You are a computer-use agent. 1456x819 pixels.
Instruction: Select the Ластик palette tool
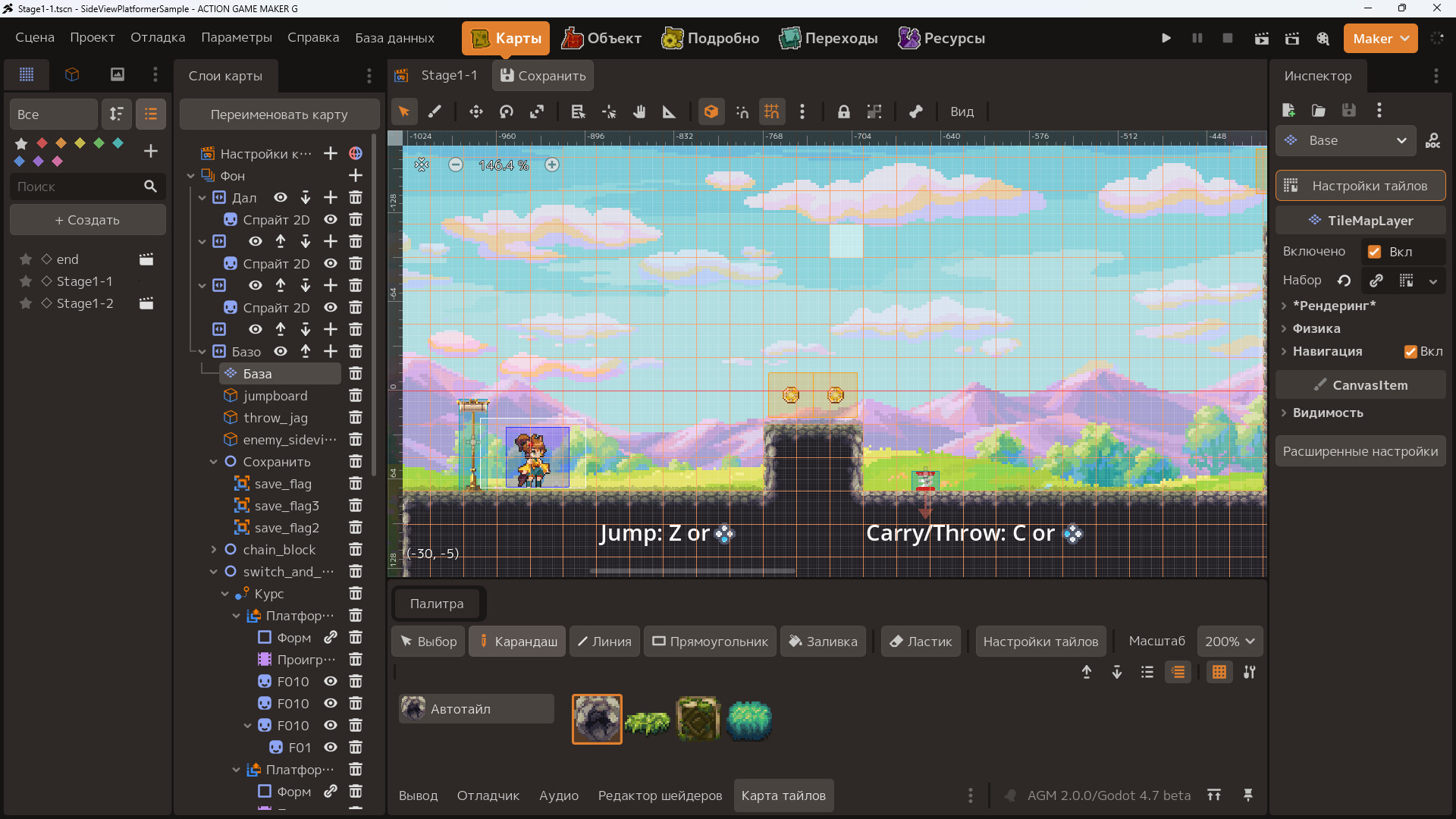click(921, 642)
